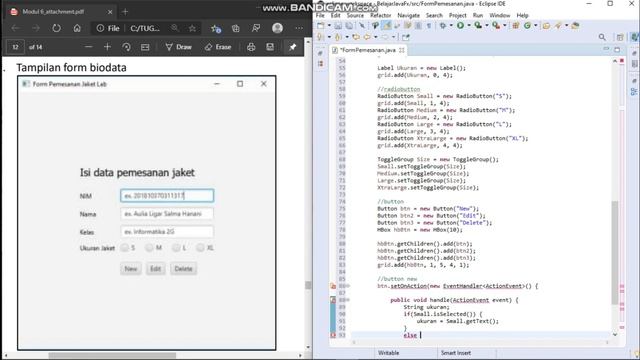Click the Save icon in Eclipse toolbar

[338, 26]
